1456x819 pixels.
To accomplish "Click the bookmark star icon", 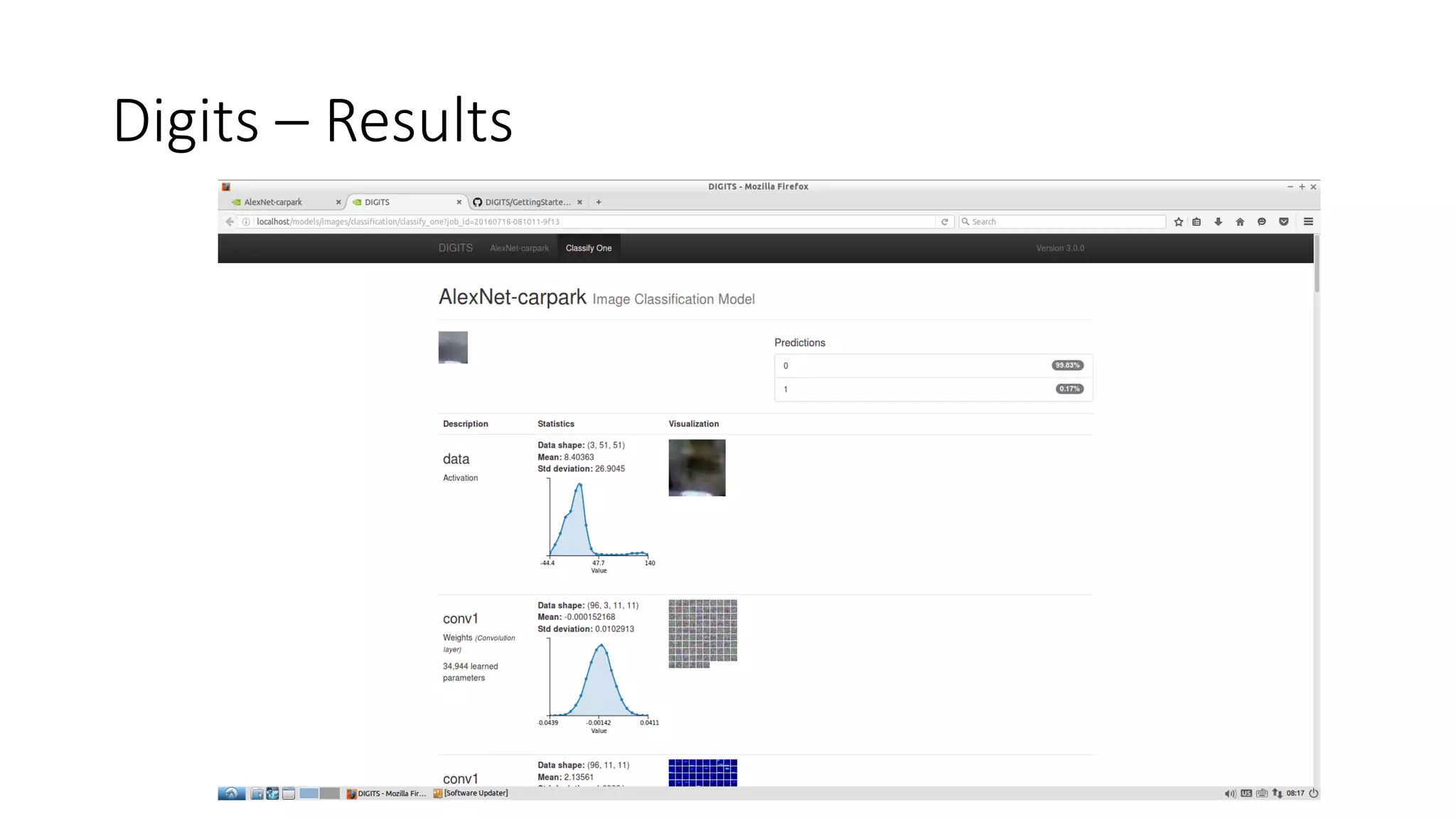I will pyautogui.click(x=1178, y=222).
